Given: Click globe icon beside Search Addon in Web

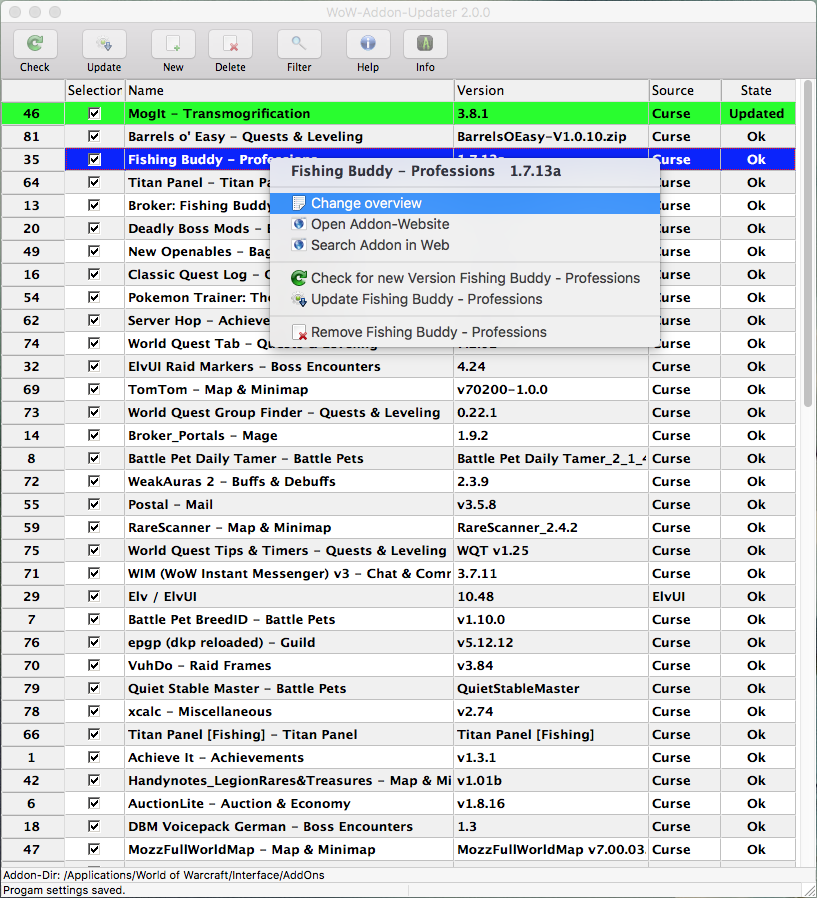Looking at the screenshot, I should [299, 245].
